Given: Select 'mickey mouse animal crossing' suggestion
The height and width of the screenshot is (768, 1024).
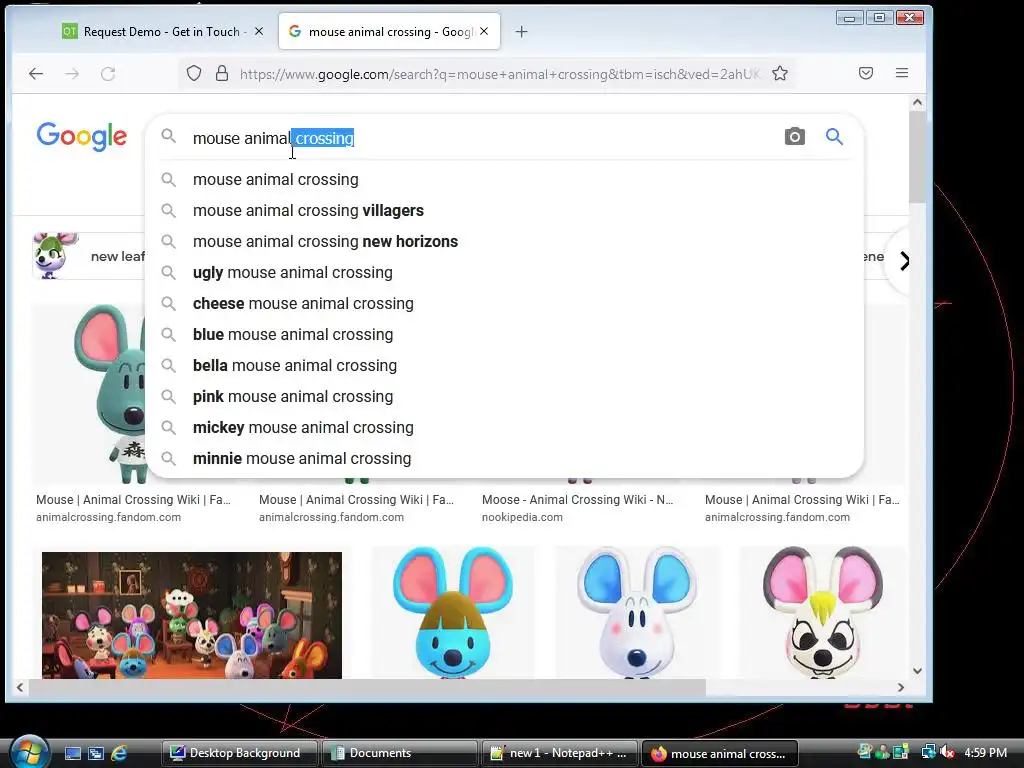Looking at the screenshot, I should pyautogui.click(x=504, y=428).
